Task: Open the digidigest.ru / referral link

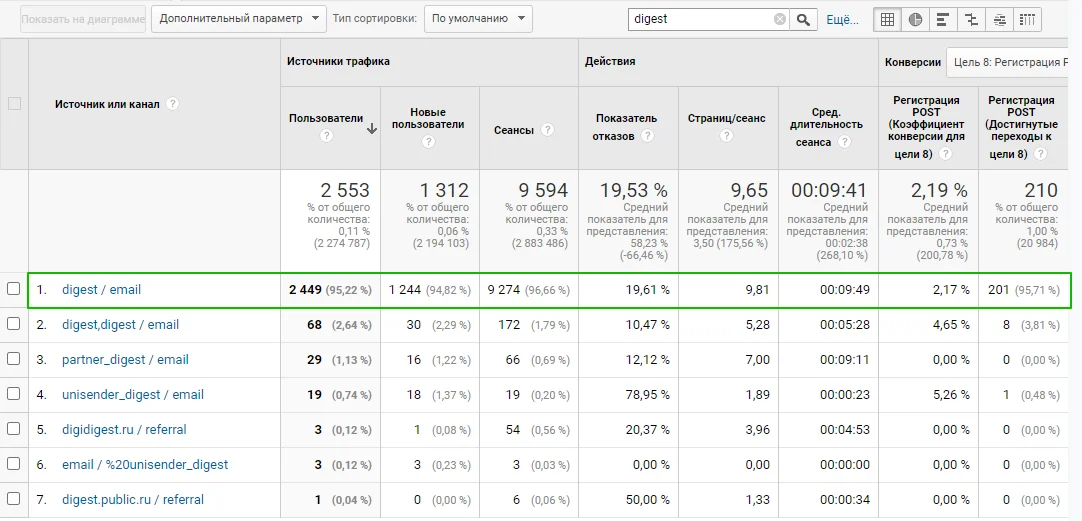Action: click(124, 429)
